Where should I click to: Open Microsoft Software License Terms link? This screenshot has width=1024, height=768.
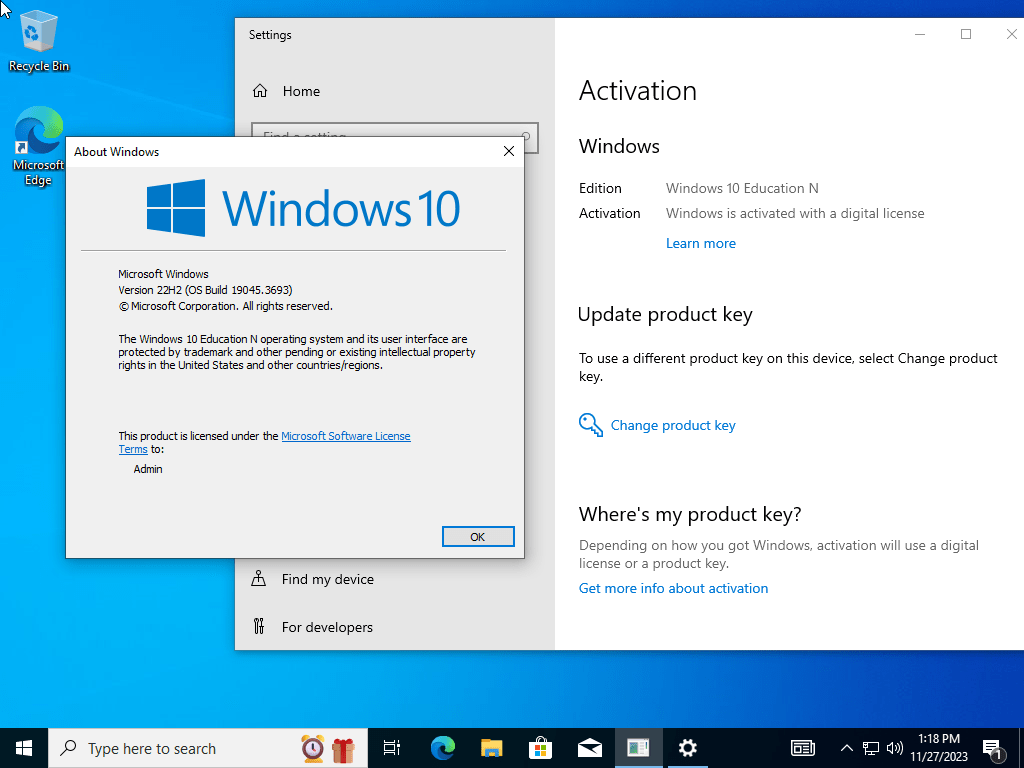(x=345, y=436)
